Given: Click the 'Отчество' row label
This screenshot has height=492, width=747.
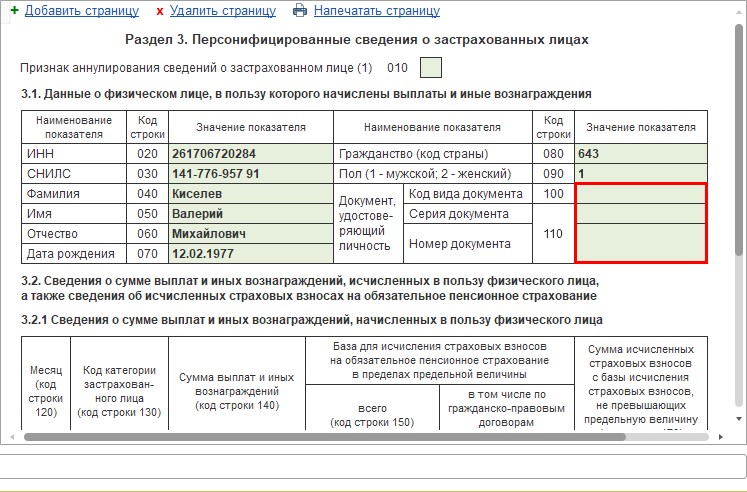Looking at the screenshot, I should pyautogui.click(x=52, y=234).
